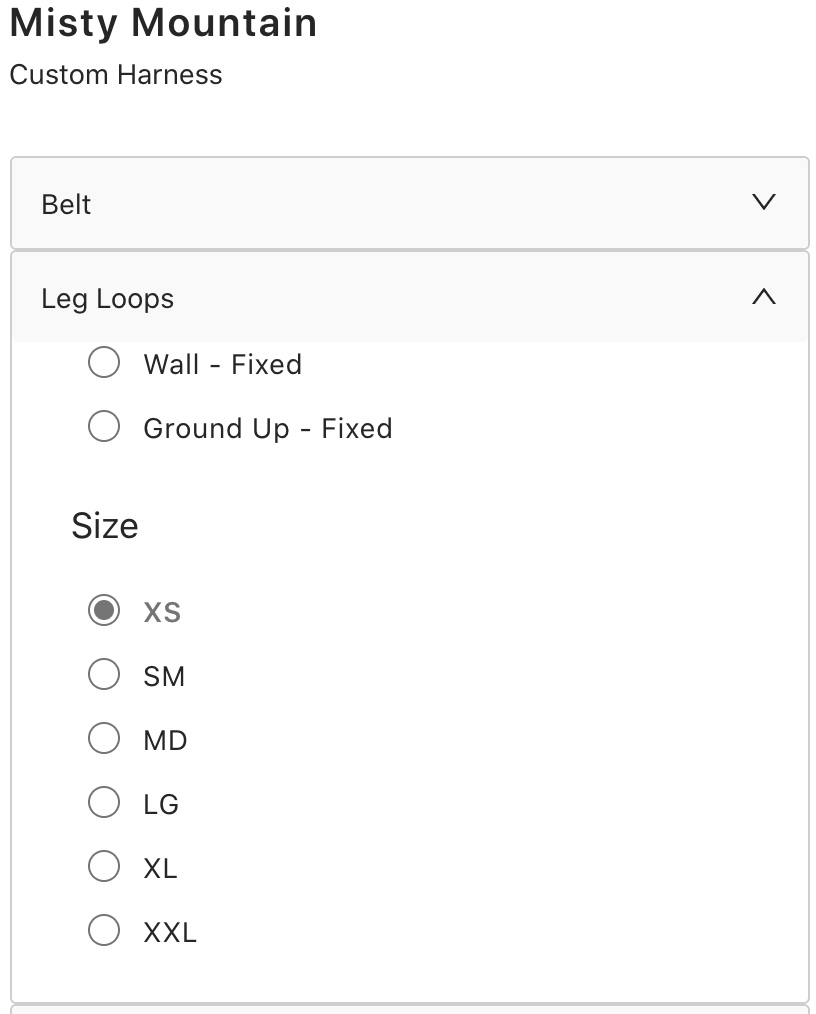
Task: Select the XS size radio circle
Action: [104, 610]
